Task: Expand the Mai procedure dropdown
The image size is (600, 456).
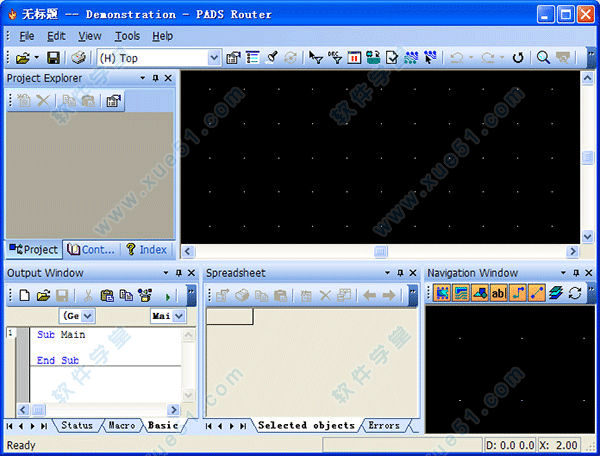Action: (x=178, y=316)
